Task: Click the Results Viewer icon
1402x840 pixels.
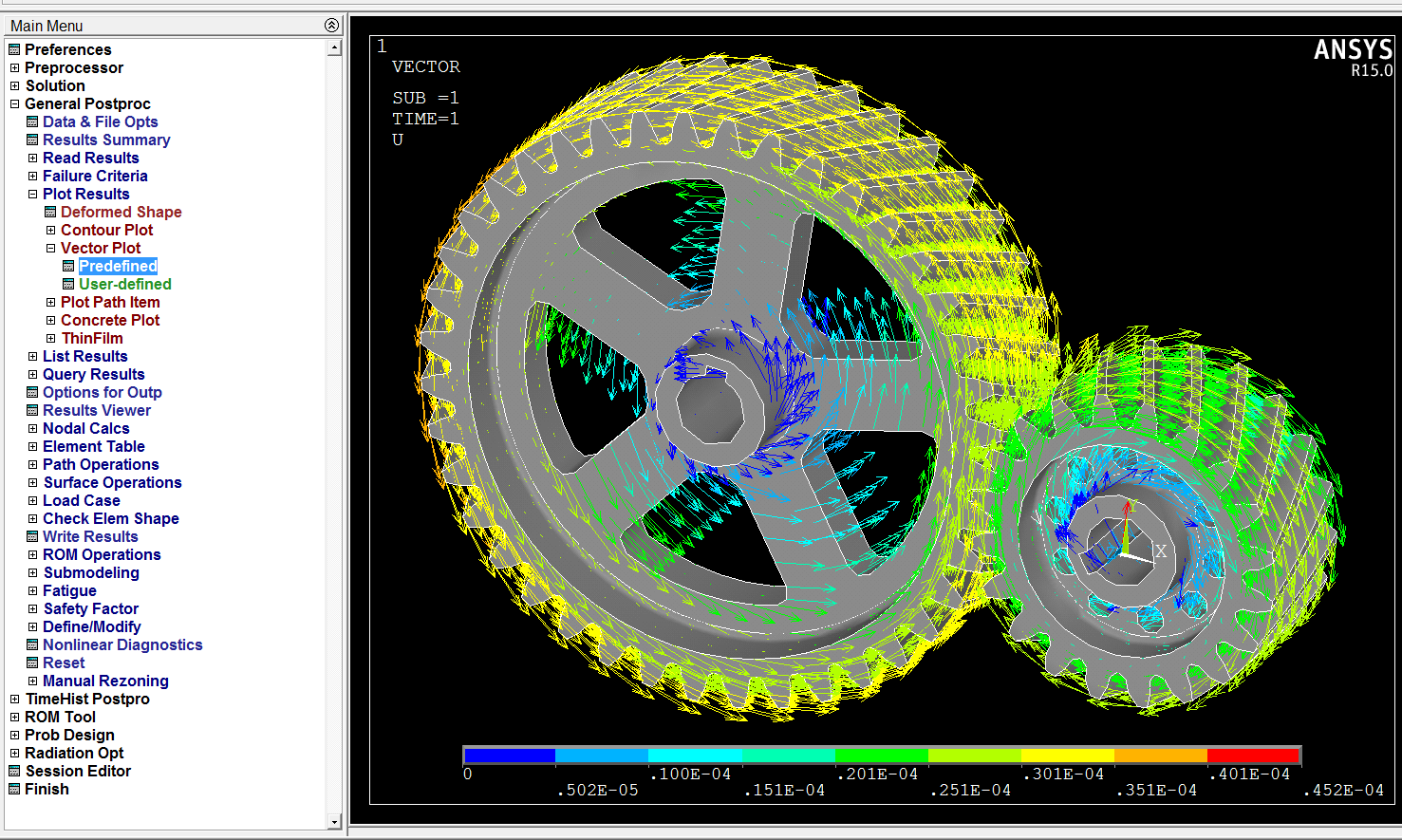Action: [x=32, y=410]
